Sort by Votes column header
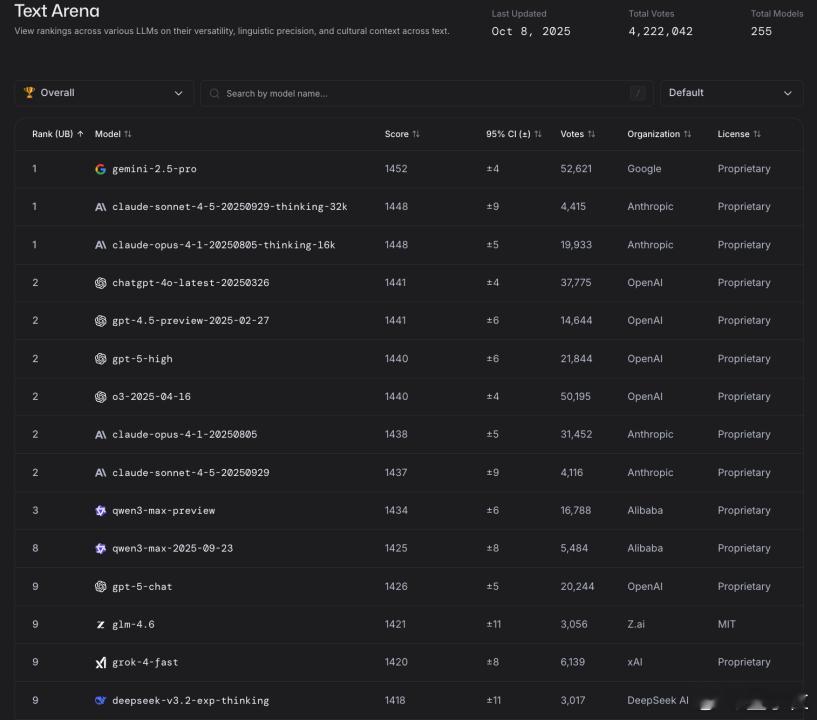 tap(577, 134)
